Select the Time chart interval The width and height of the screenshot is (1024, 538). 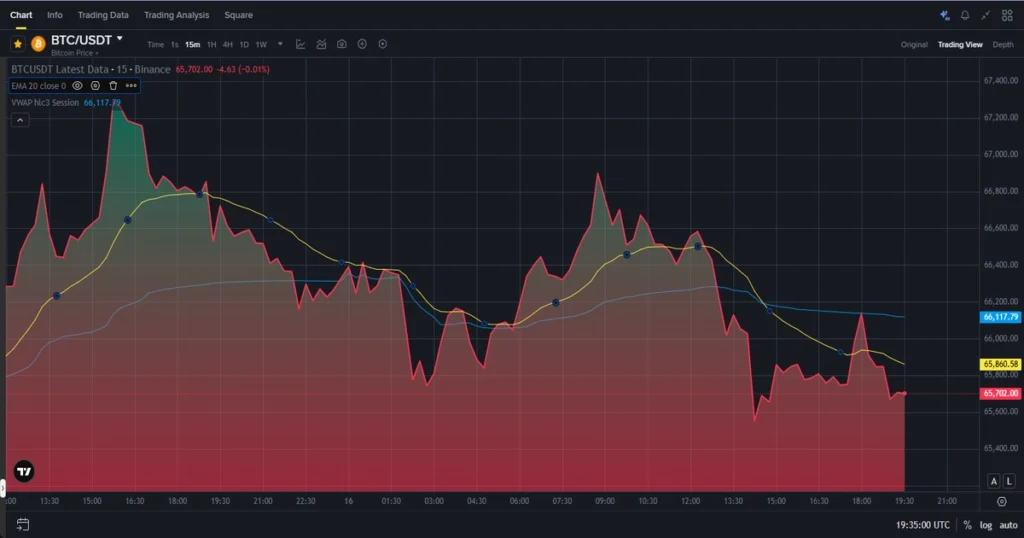(x=155, y=44)
